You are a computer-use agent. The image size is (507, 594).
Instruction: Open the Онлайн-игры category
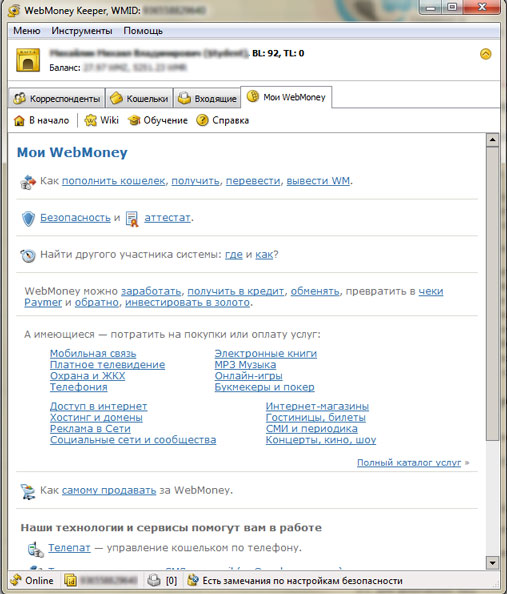[x=249, y=376]
